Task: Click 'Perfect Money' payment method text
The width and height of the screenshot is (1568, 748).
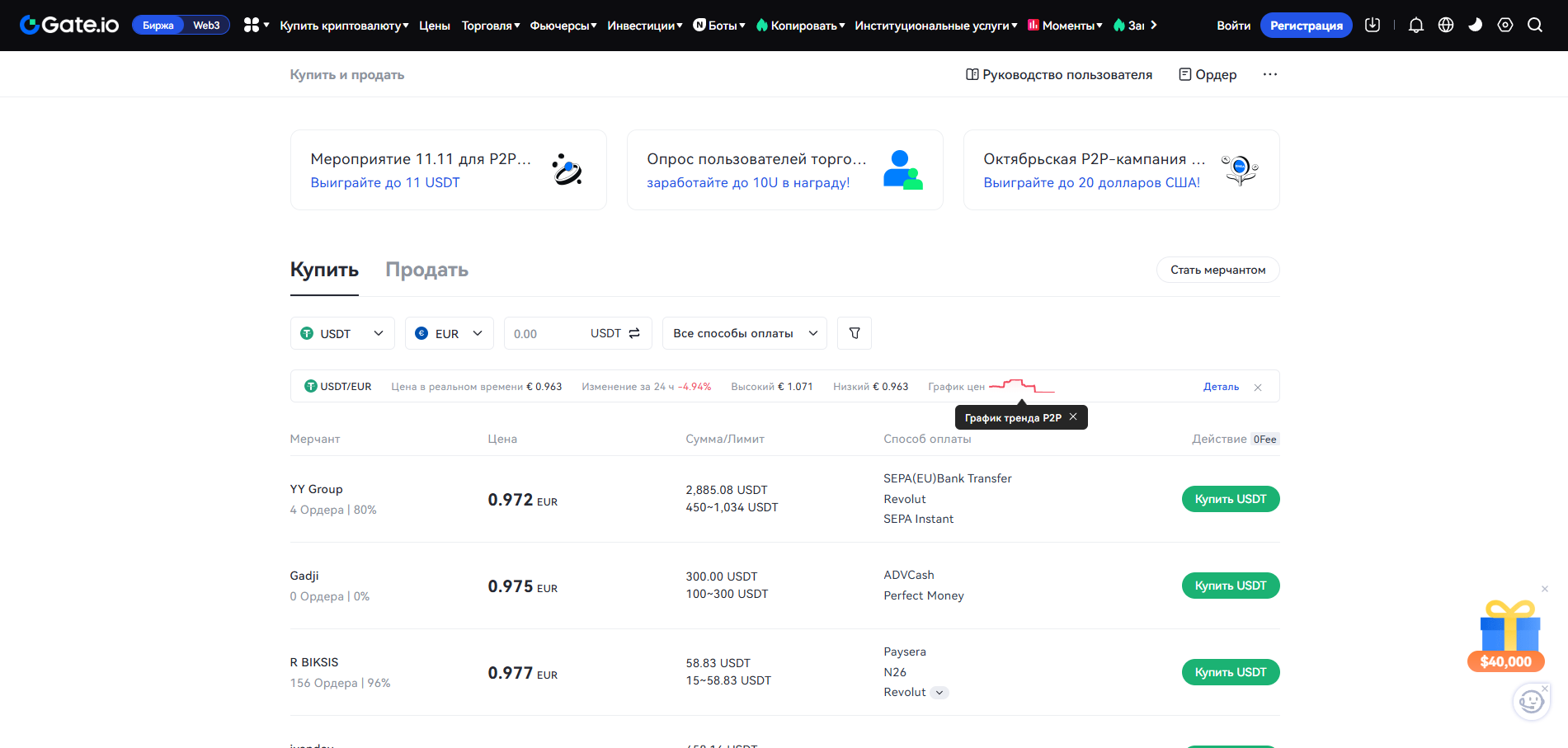Action: [x=924, y=595]
